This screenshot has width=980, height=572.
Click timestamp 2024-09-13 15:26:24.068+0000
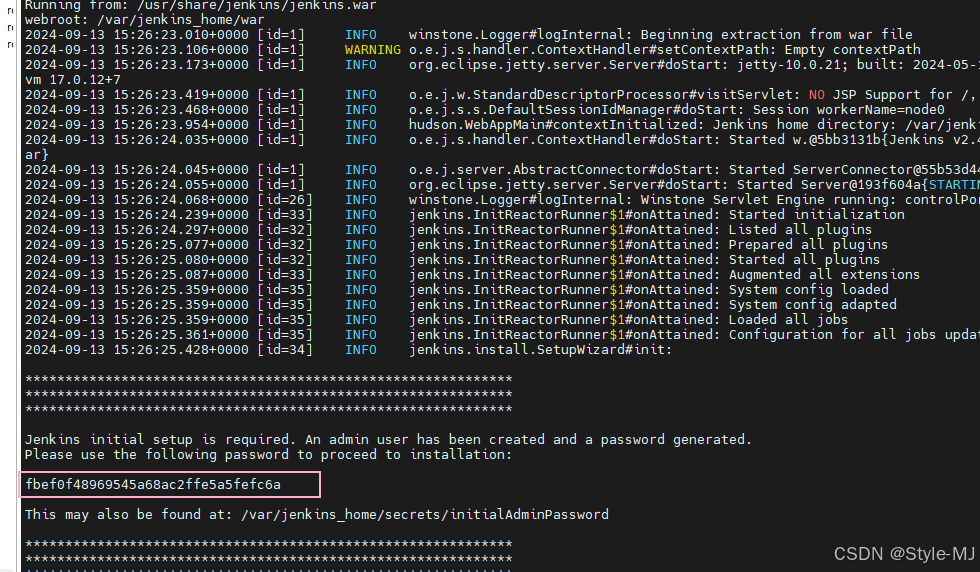(136, 200)
